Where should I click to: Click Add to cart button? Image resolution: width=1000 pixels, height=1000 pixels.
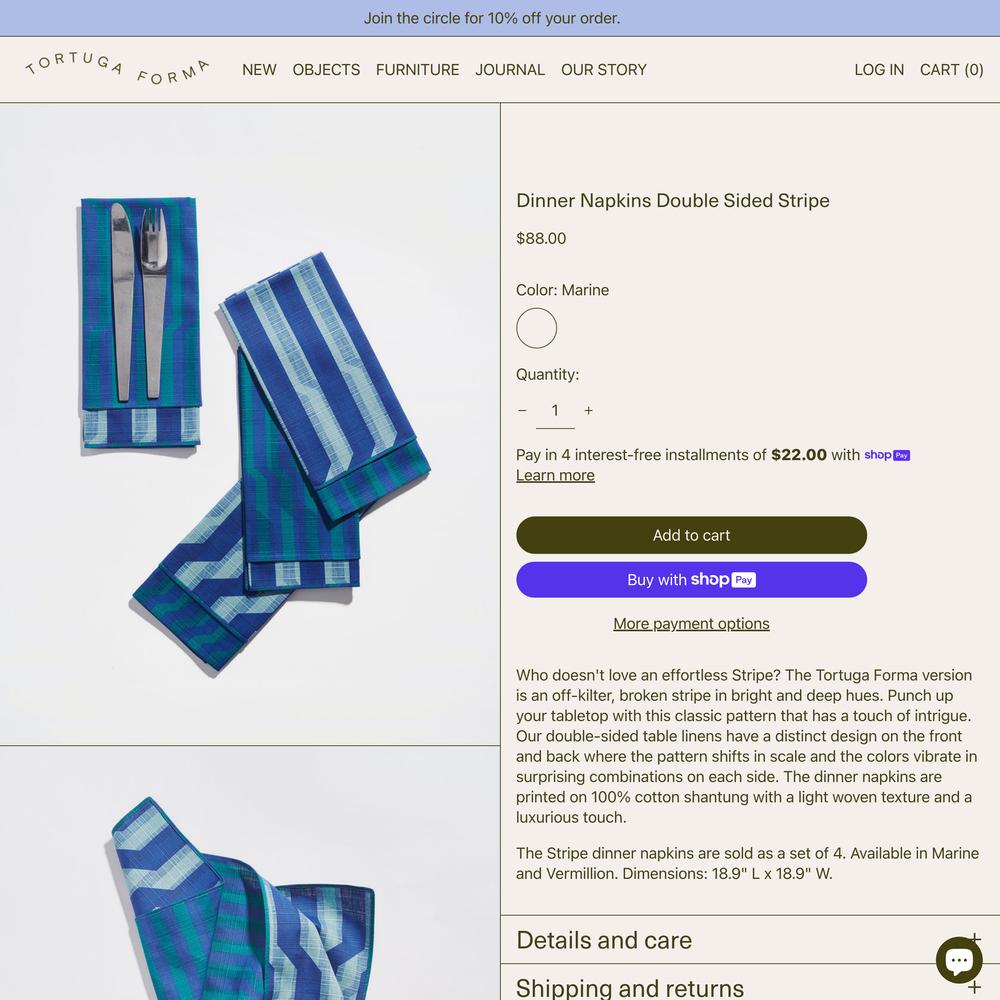click(691, 535)
